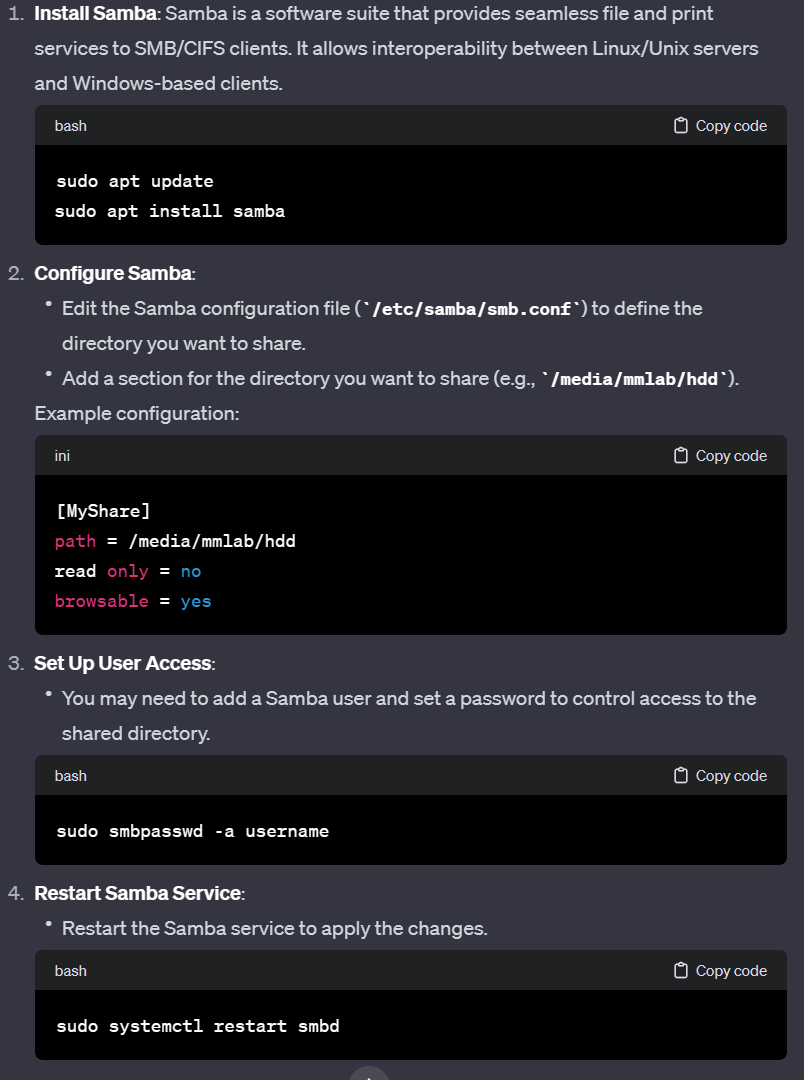Click the 'browsable = yes' line
The width and height of the screenshot is (804, 1080).
pyautogui.click(x=133, y=601)
